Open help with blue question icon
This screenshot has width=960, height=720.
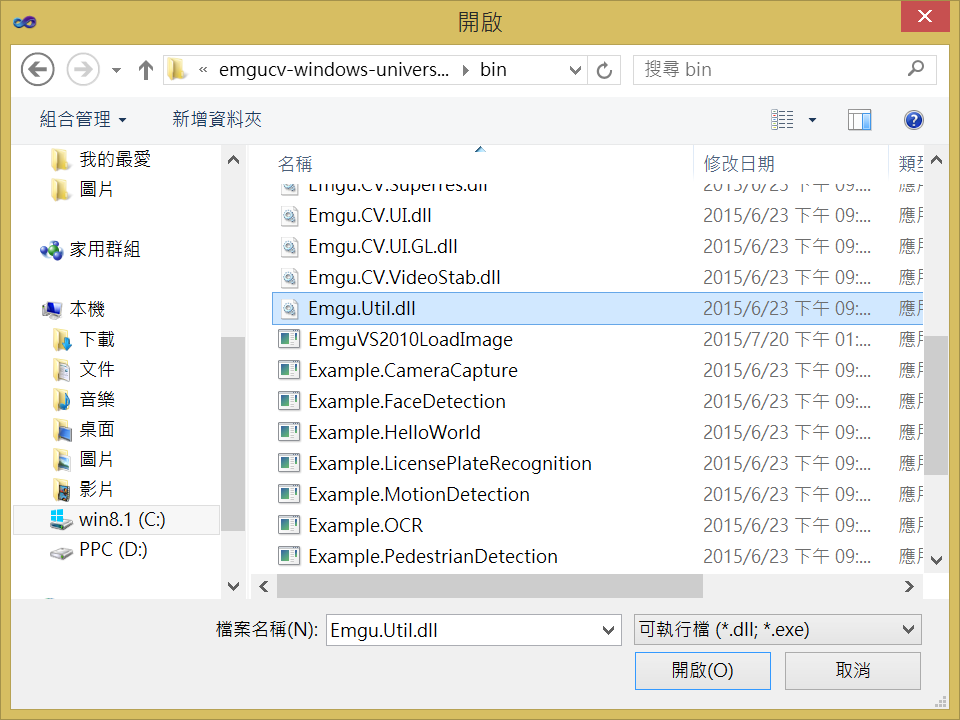(x=913, y=120)
